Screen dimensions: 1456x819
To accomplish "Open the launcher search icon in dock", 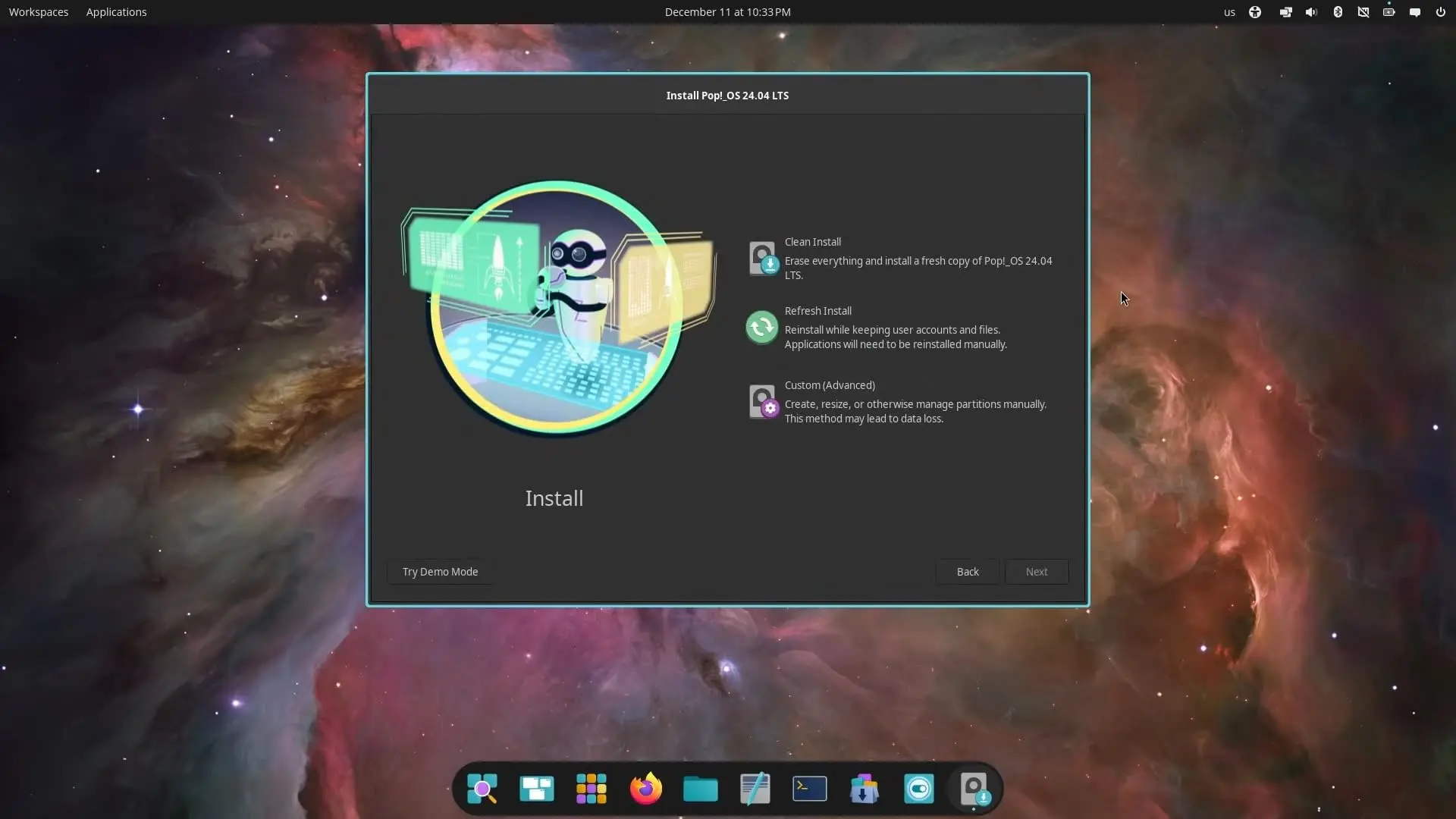I will click(x=482, y=789).
